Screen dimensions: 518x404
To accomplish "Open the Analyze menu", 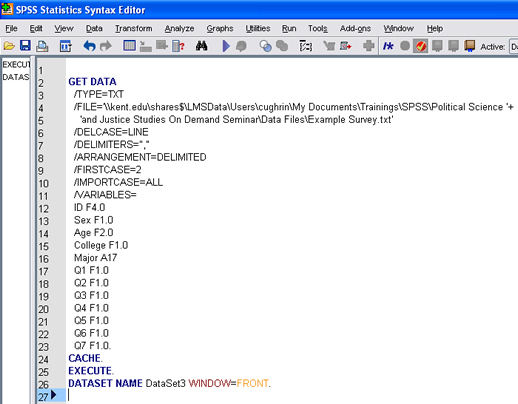I will pos(179,29).
